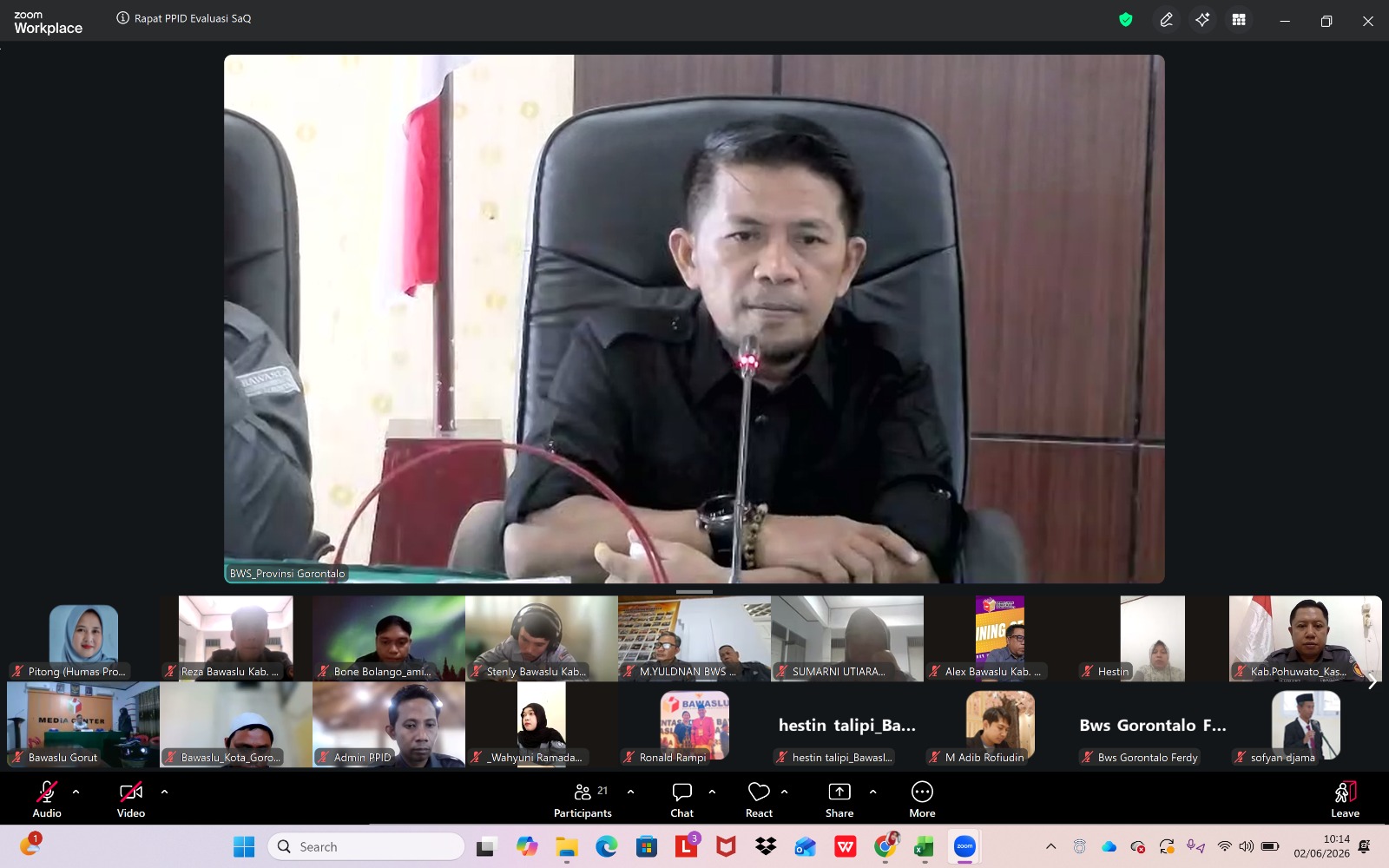The width and height of the screenshot is (1389, 868).
Task: Open Wi-Fi network settings in system tray
Action: 1224,846
